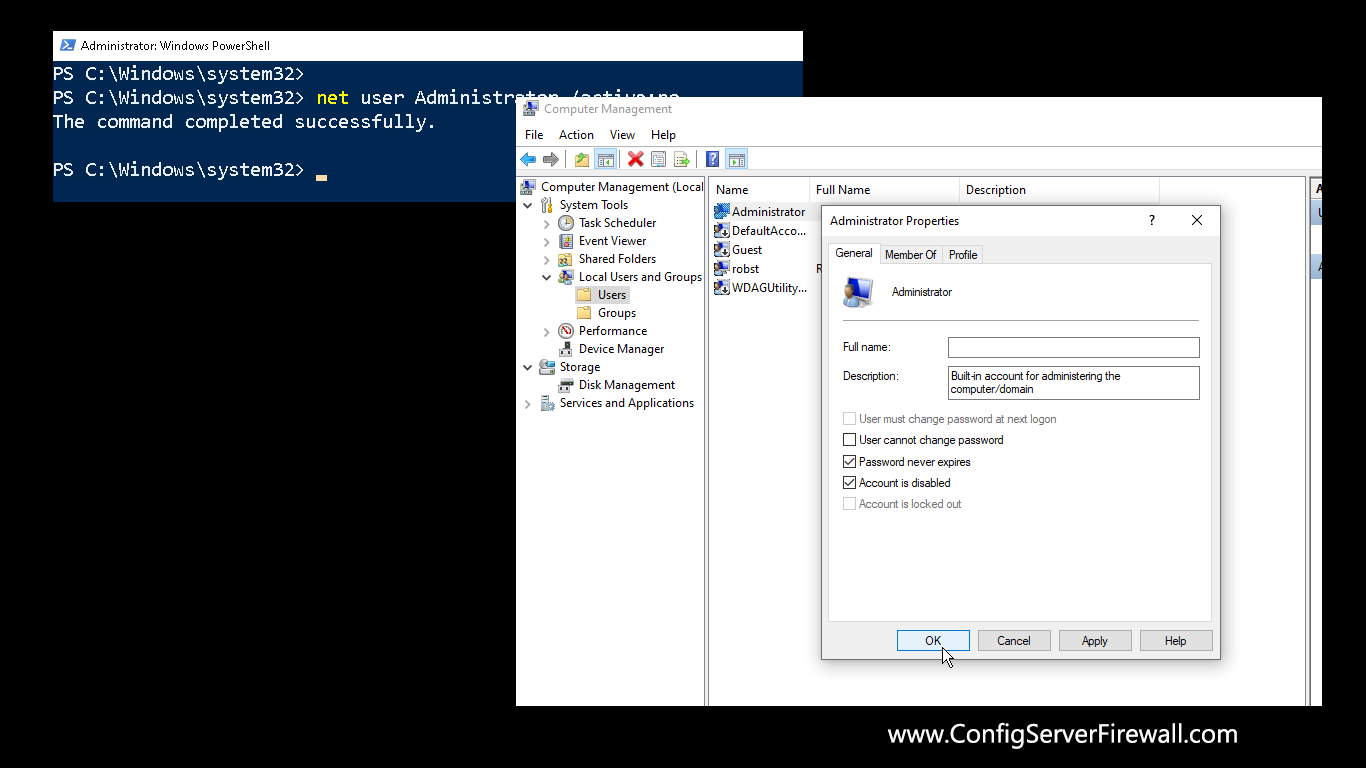Toggle 'User cannot change password' checkbox
1366x768 pixels.
pos(850,440)
